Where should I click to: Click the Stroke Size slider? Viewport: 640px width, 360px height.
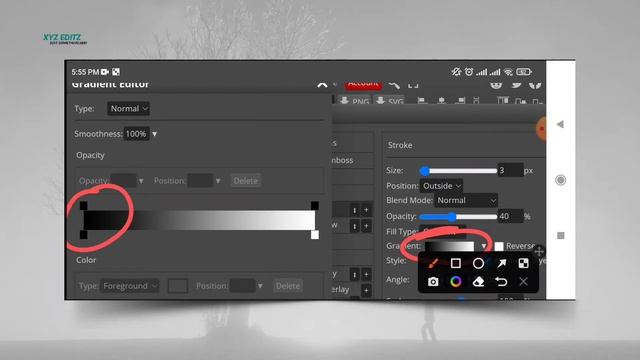pyautogui.click(x=459, y=171)
